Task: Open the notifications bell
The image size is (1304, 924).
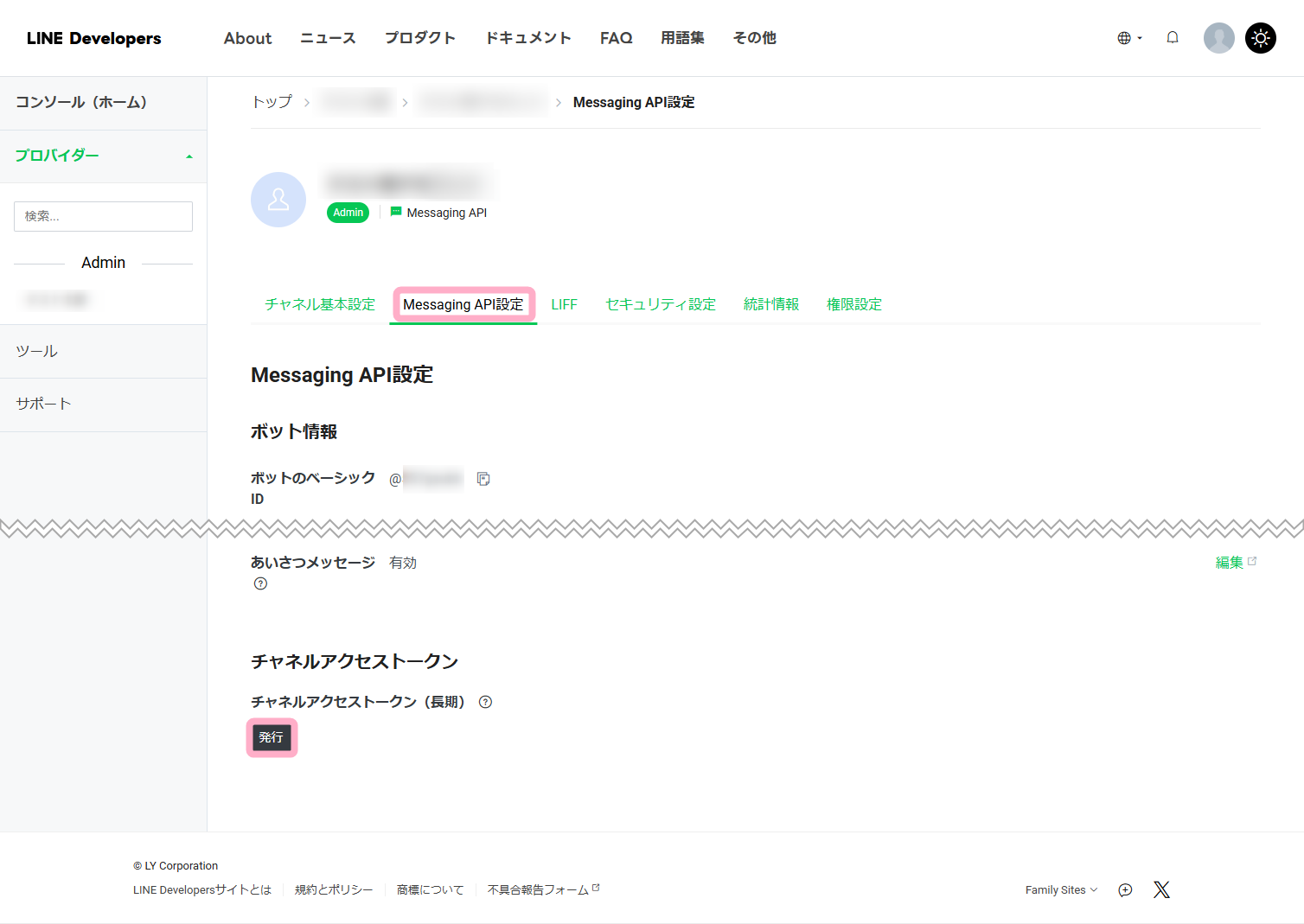Action: point(1173,37)
